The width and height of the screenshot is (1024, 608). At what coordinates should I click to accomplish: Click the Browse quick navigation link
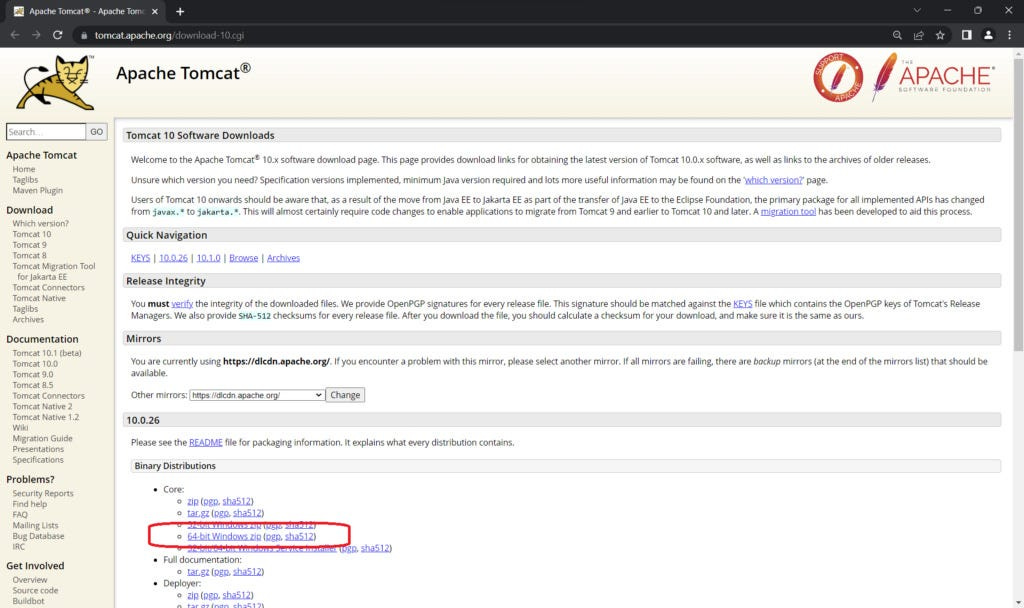[244, 258]
